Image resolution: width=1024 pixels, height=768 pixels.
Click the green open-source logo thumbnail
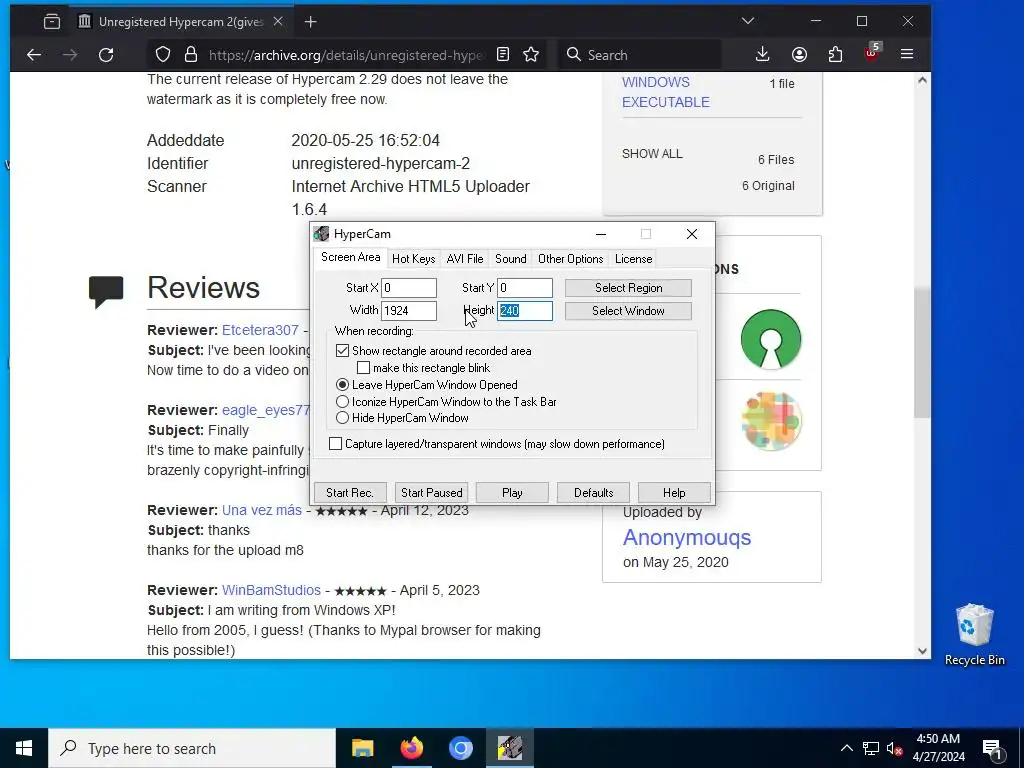point(771,339)
